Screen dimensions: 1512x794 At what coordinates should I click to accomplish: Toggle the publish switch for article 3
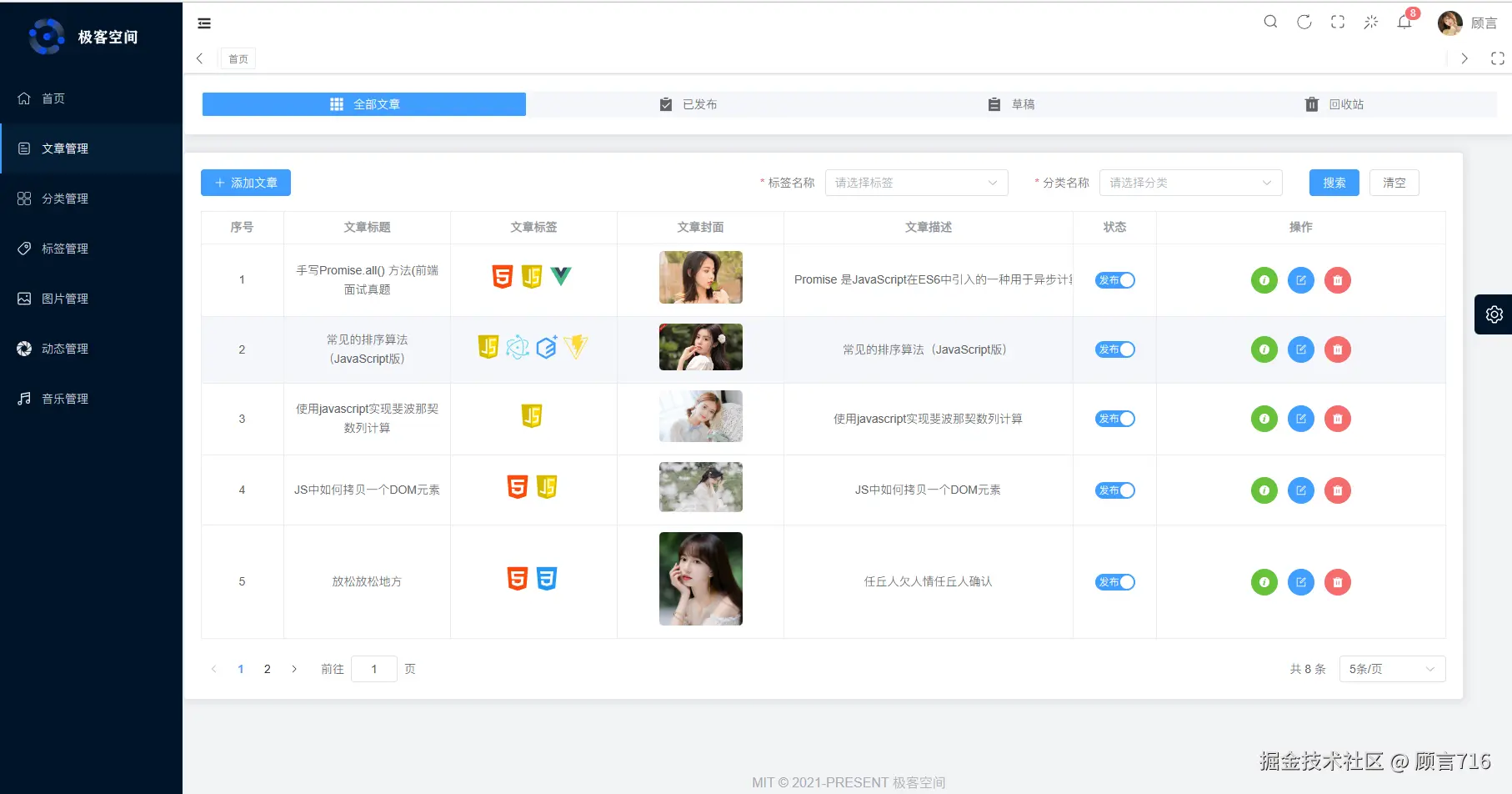tap(1114, 419)
